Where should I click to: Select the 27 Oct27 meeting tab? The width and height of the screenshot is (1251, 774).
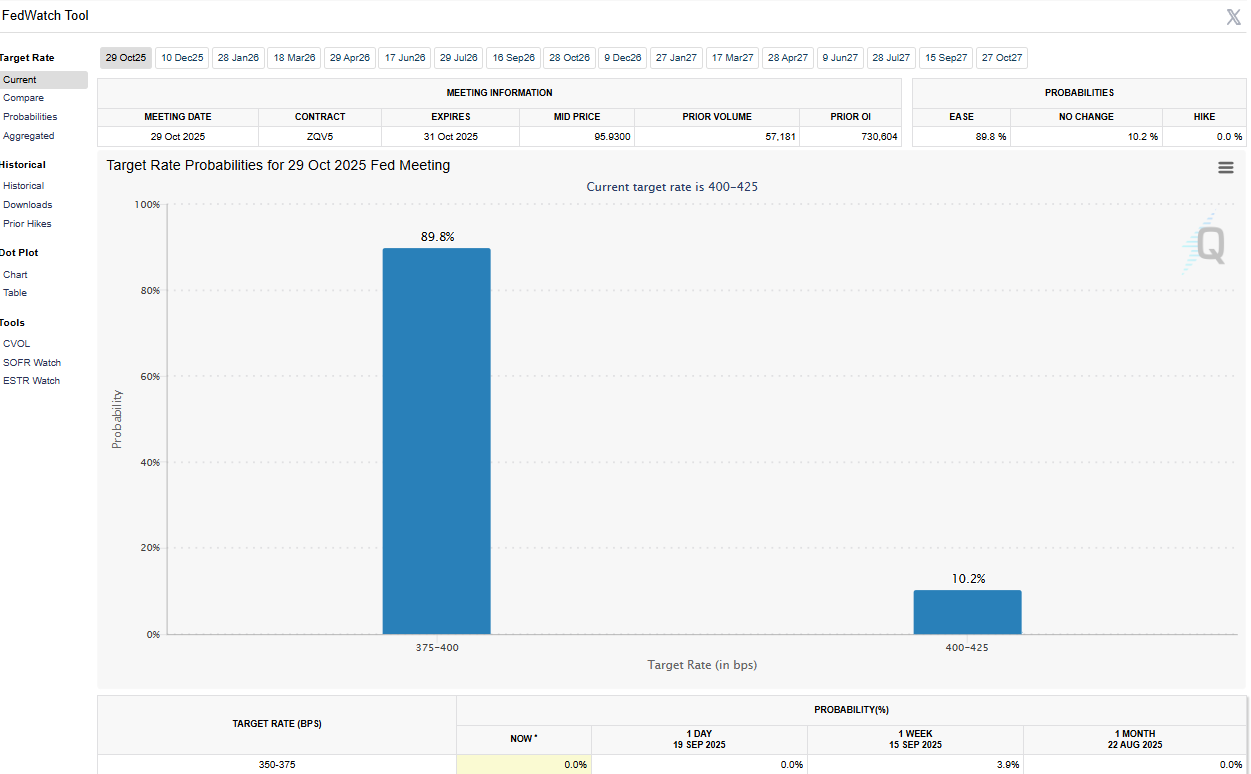tap(1002, 58)
